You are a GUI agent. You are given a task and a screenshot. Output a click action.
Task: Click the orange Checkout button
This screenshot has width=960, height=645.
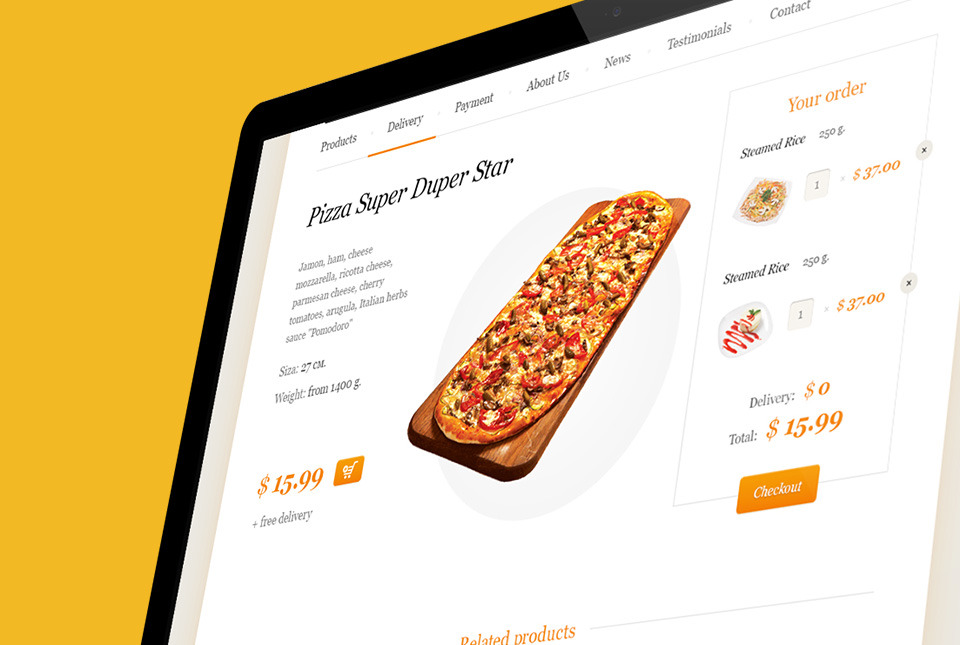[x=778, y=489]
